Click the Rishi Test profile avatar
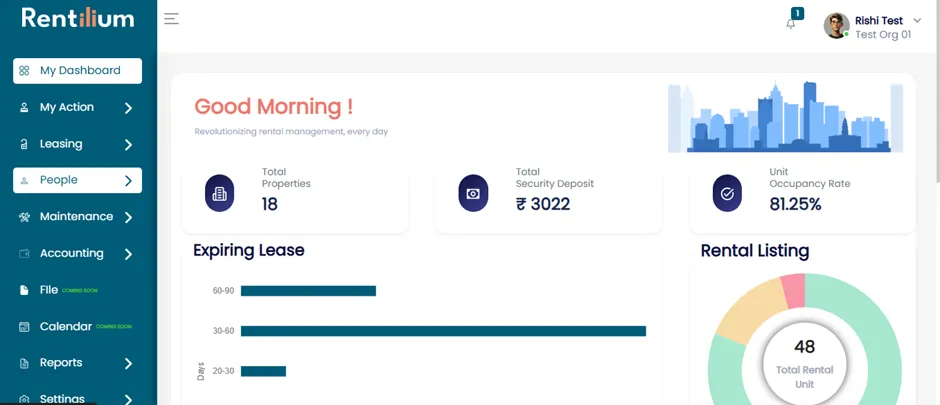 (836, 26)
